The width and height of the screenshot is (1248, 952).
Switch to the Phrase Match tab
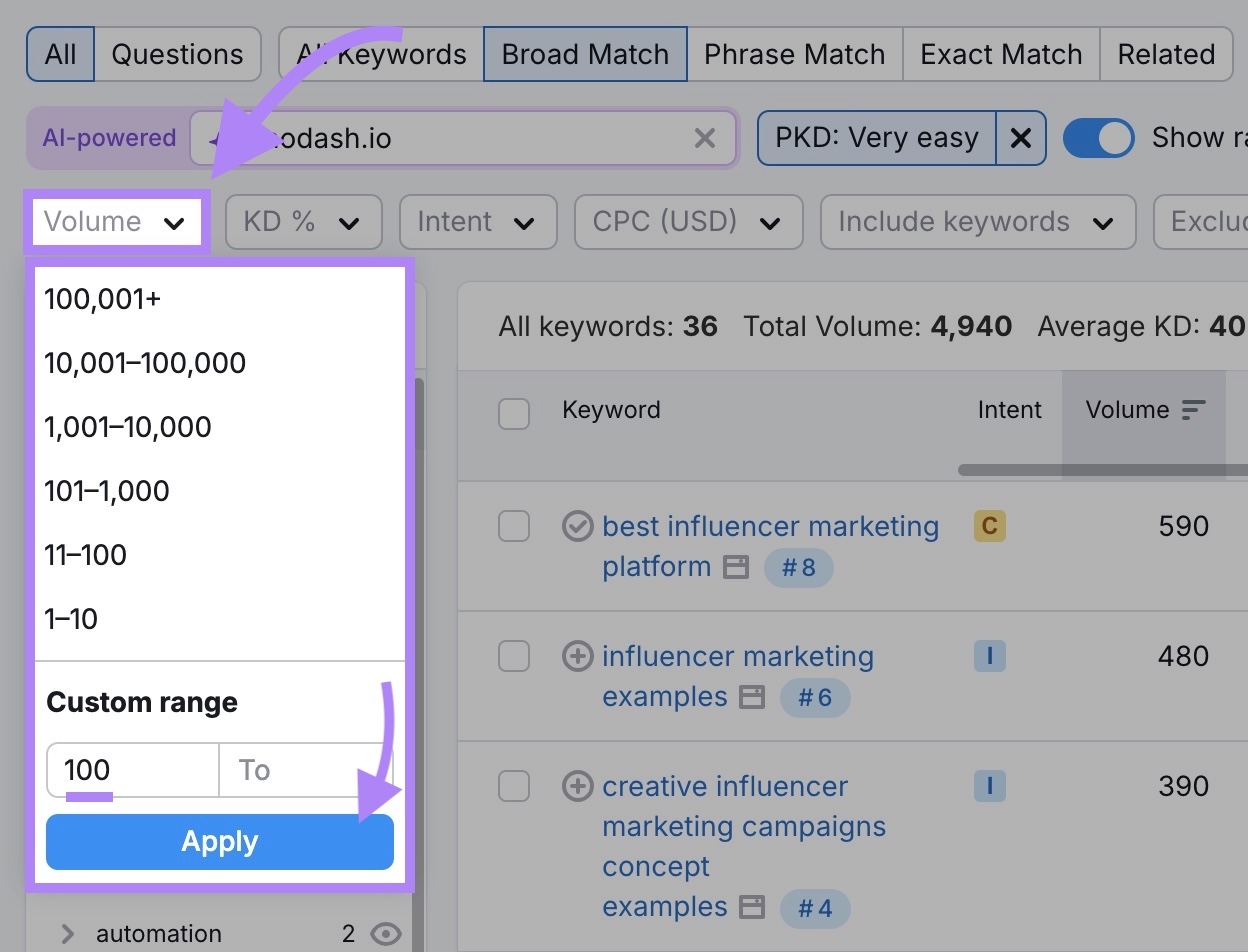pos(794,54)
